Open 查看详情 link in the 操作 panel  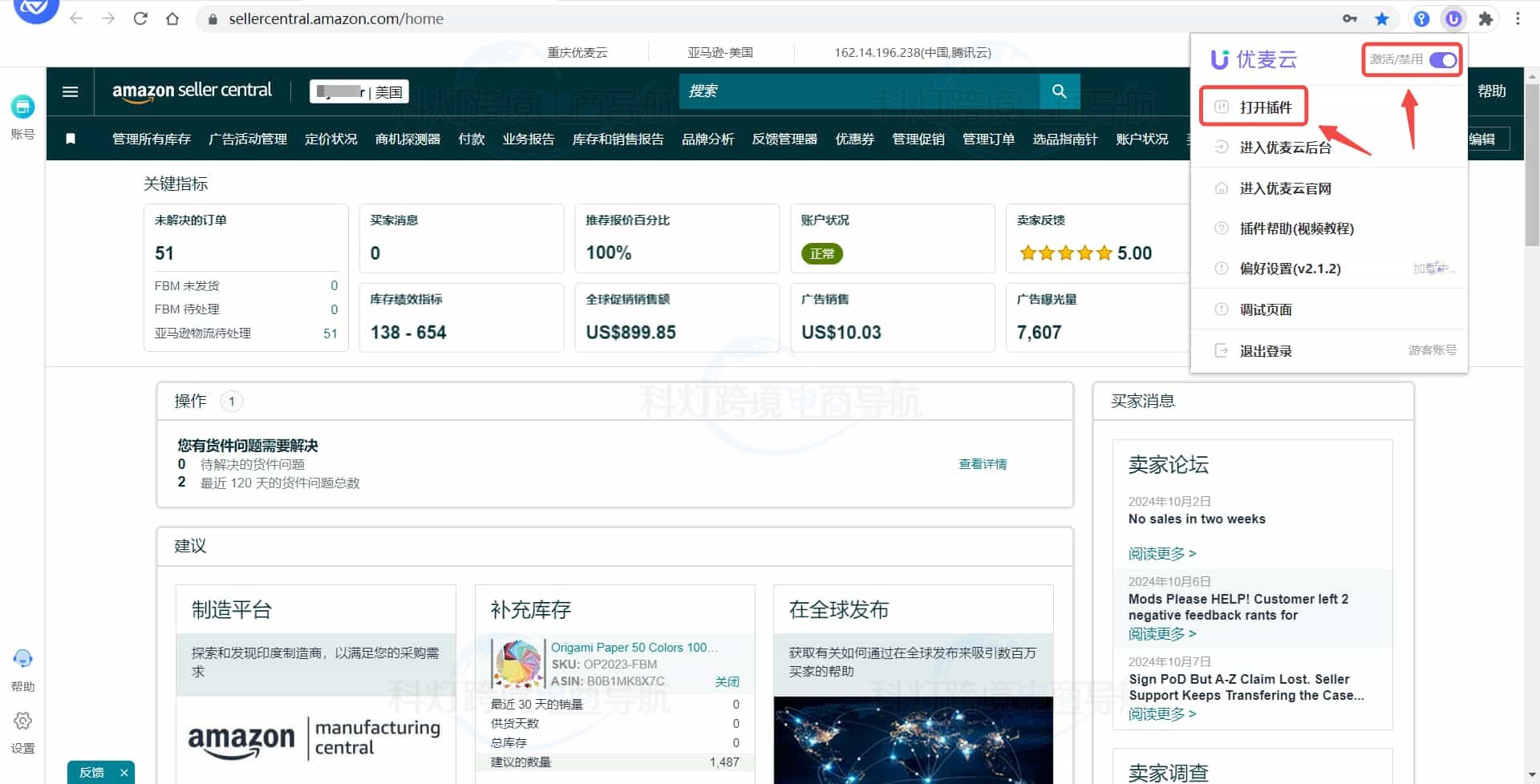pyautogui.click(x=983, y=463)
